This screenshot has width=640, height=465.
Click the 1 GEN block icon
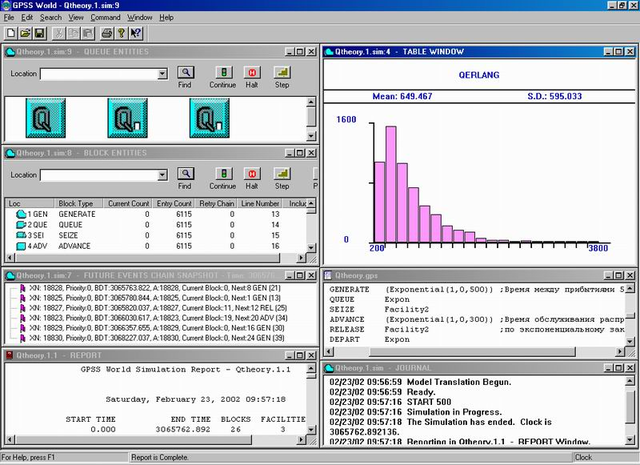pyautogui.click(x=21, y=214)
